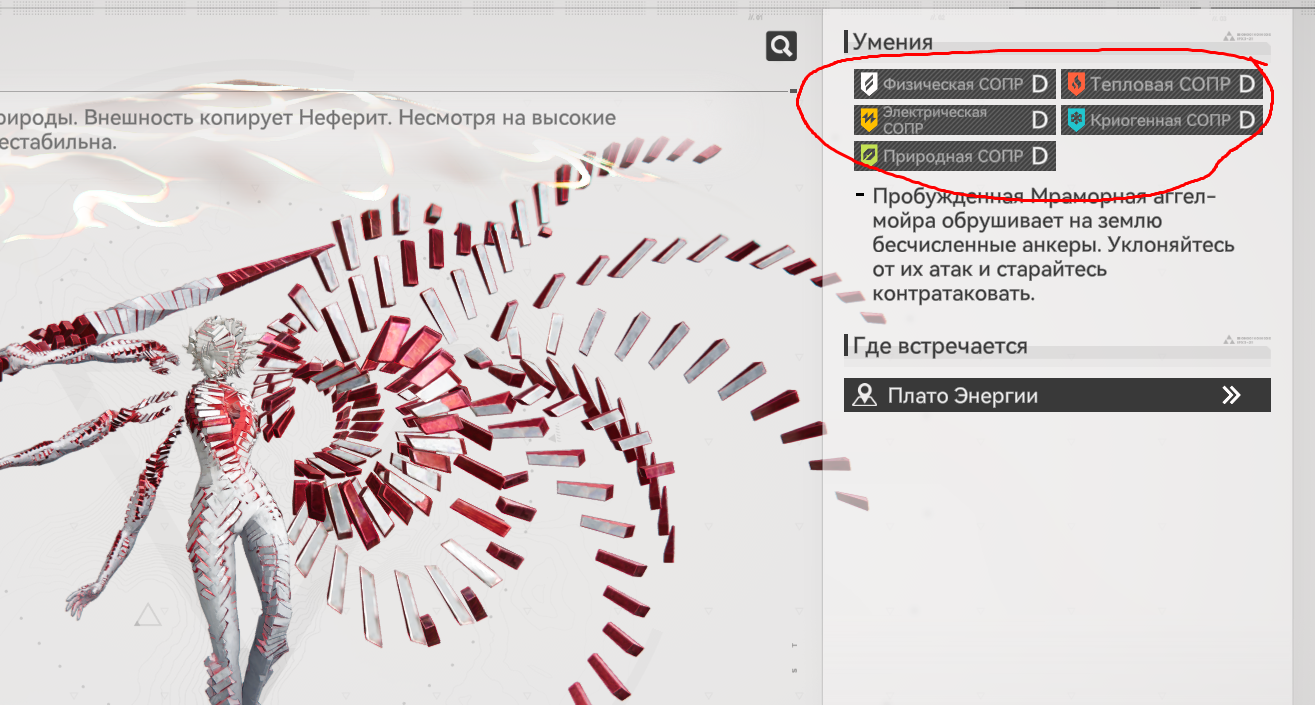Click the D rating of Криогенная СОПР

[x=1247, y=120]
